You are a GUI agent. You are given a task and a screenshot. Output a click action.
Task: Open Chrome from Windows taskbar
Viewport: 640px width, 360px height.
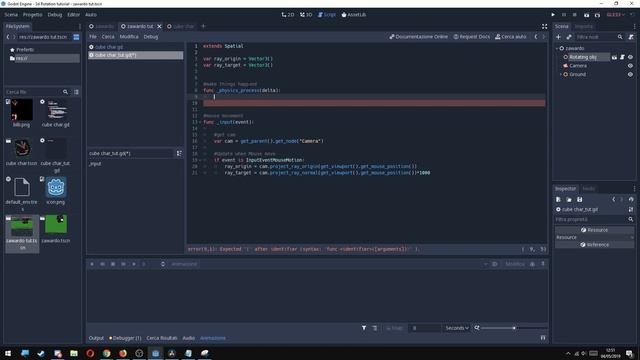(x=107, y=353)
